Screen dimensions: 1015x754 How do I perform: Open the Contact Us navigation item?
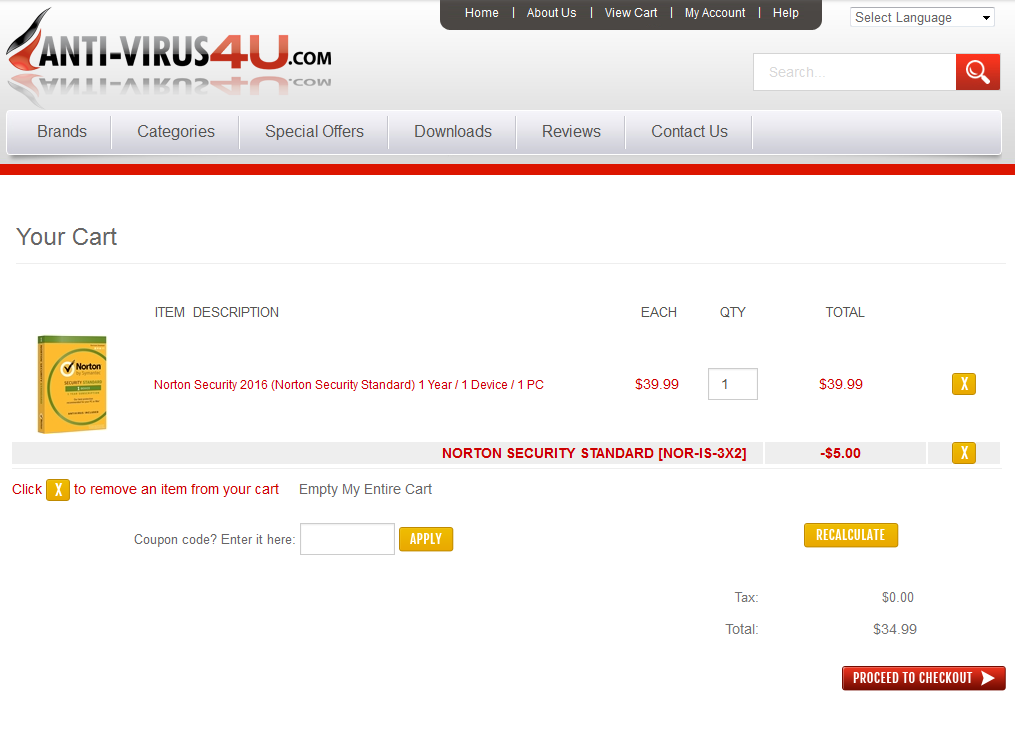tap(689, 131)
